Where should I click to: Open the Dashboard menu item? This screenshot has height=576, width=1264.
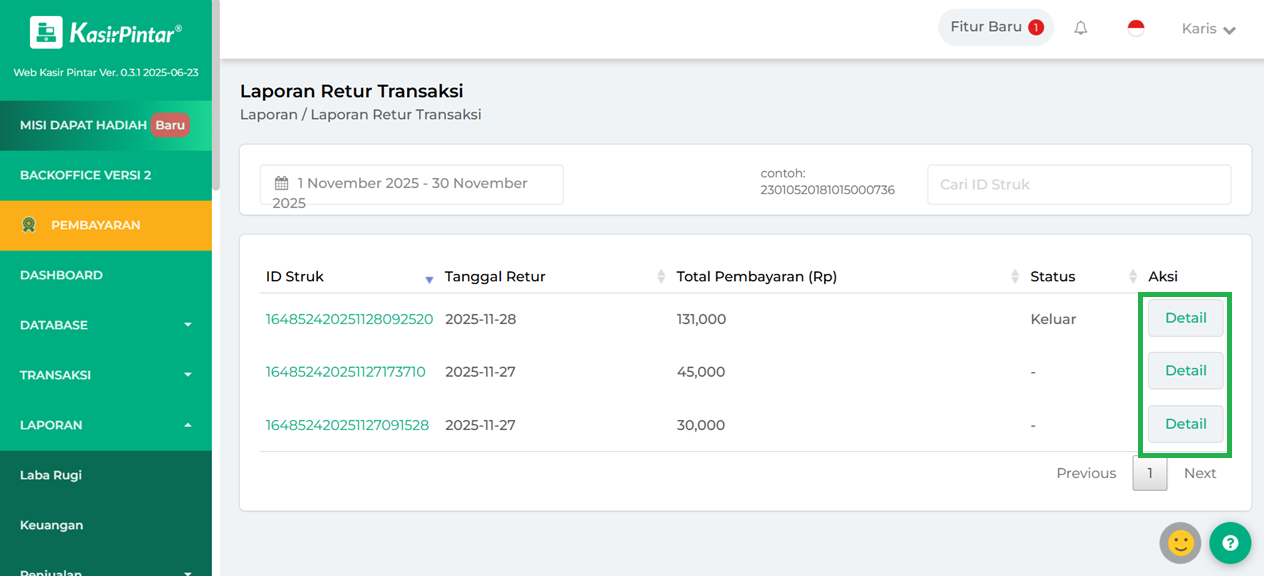coord(61,275)
